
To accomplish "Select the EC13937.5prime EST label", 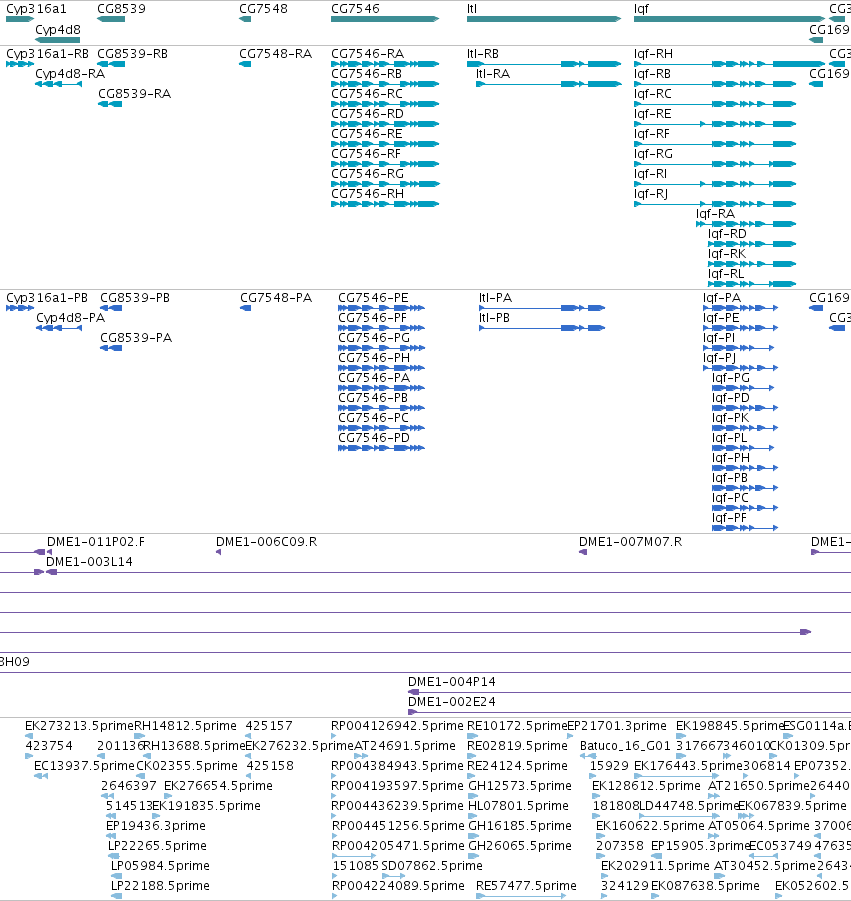I will pyautogui.click(x=84, y=766).
